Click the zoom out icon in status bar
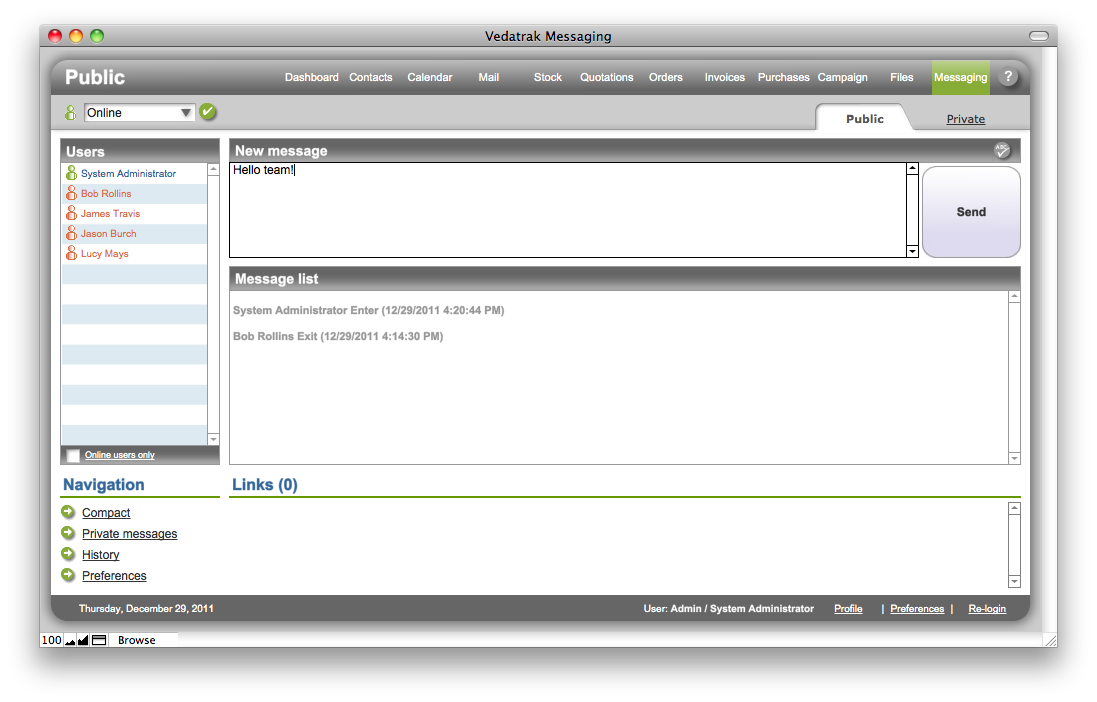Image resolution: width=1097 pixels, height=702 pixels. [70, 640]
